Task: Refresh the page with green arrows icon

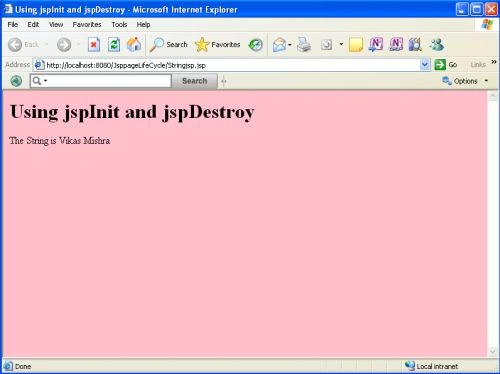Action: coord(114,44)
